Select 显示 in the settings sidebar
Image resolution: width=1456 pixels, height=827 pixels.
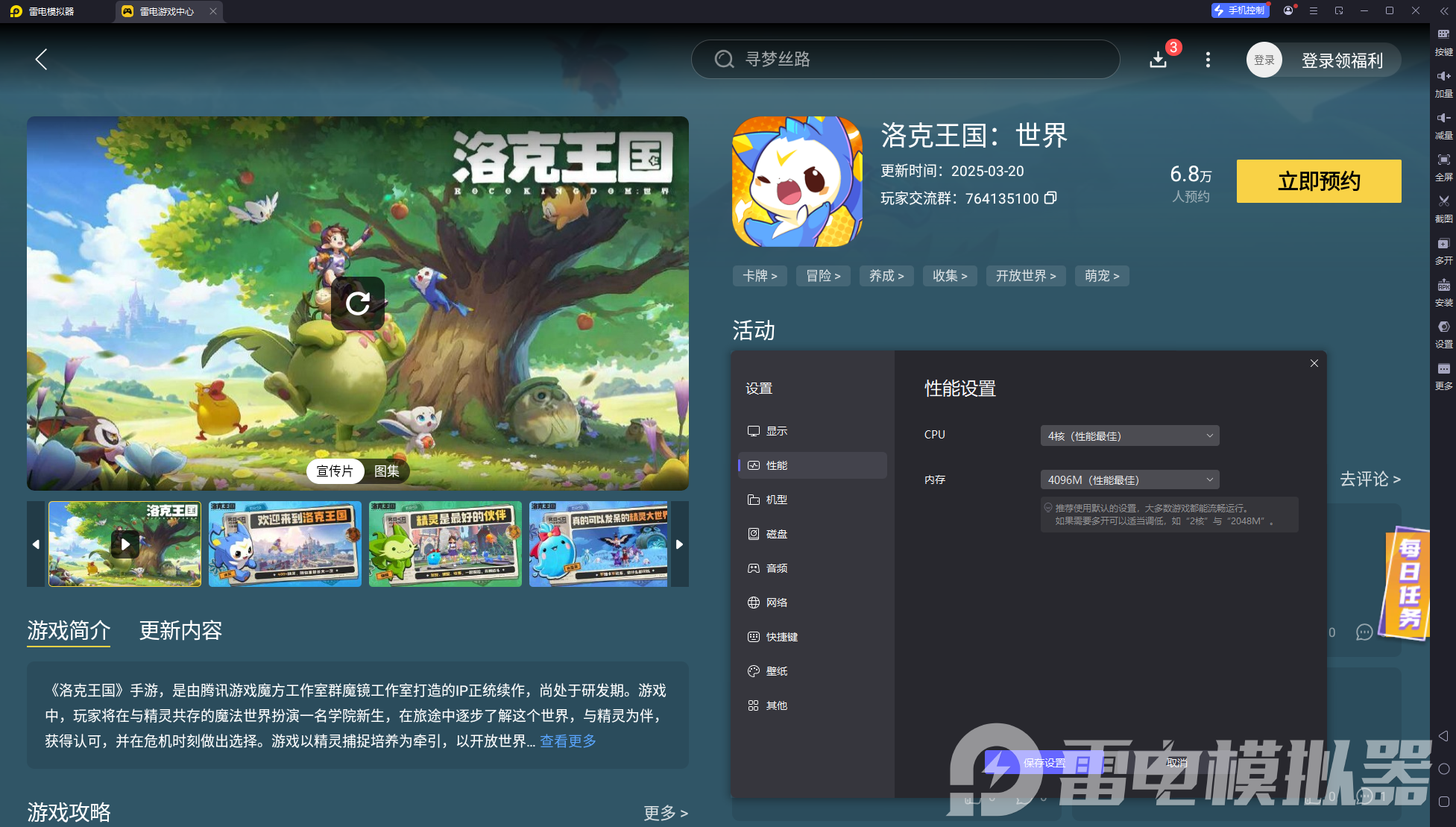[x=778, y=430]
